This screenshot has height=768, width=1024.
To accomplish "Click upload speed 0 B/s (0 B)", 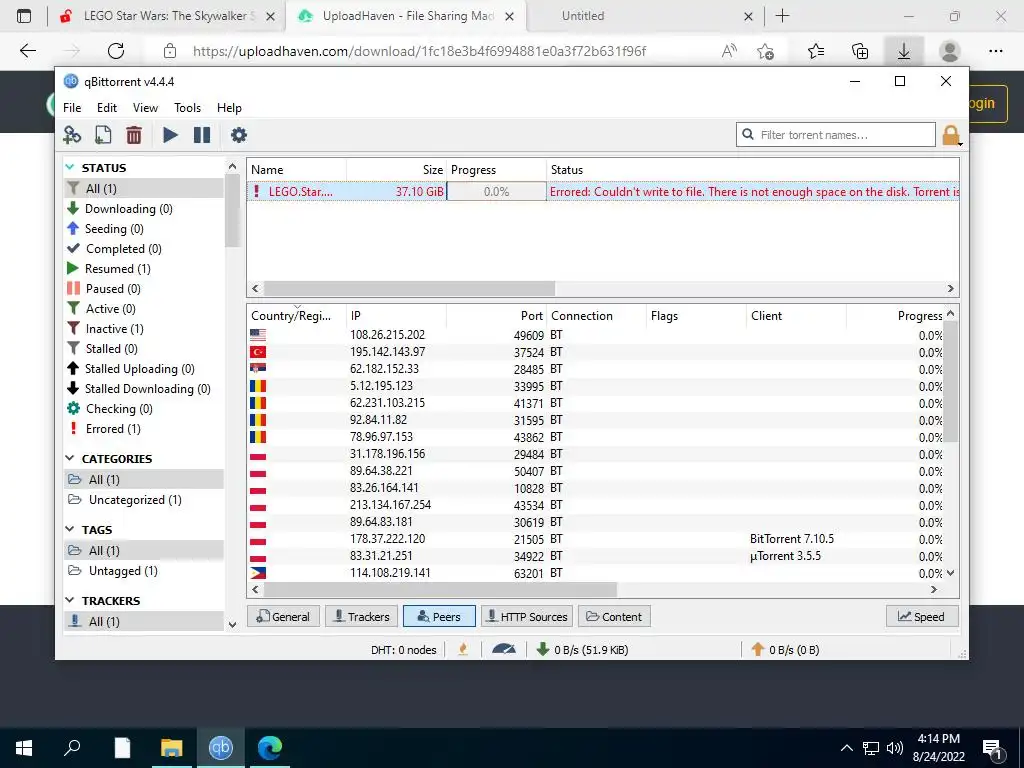I will pyautogui.click(x=786, y=650).
